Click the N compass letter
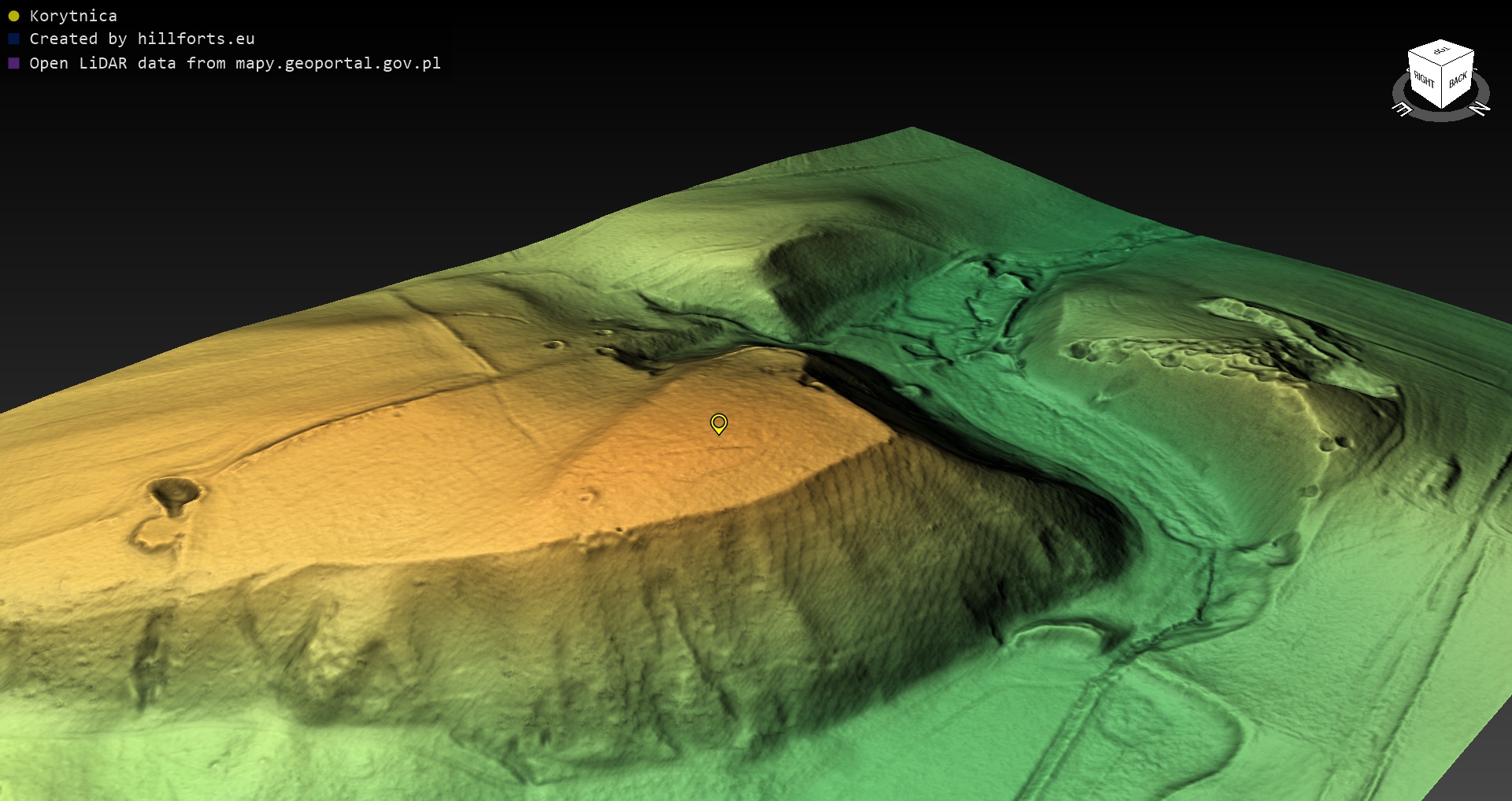Viewport: 1512px width, 801px height. 1480,108
